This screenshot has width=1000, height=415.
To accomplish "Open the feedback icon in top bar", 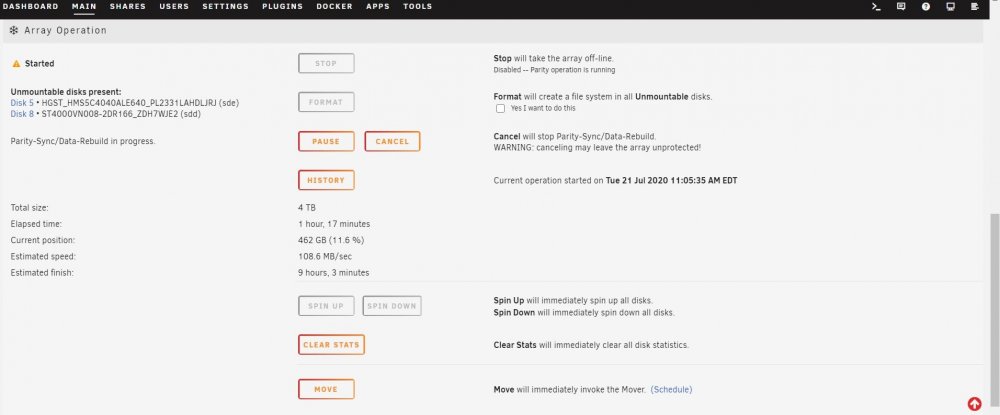I will [901, 6].
